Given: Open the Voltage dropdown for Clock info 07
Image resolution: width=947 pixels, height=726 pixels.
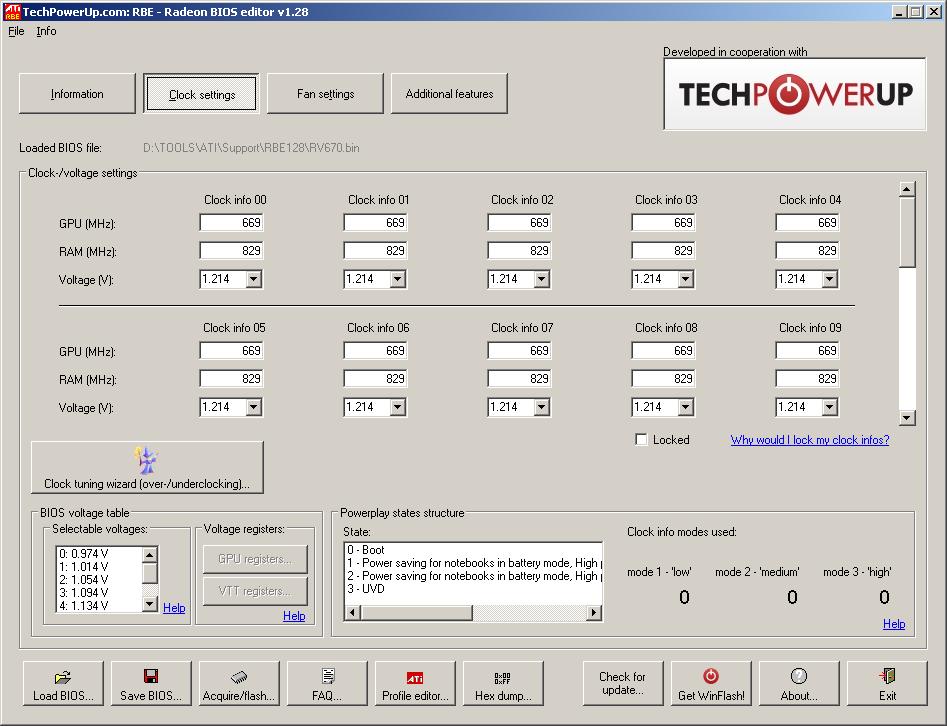Looking at the screenshot, I should click(x=542, y=407).
